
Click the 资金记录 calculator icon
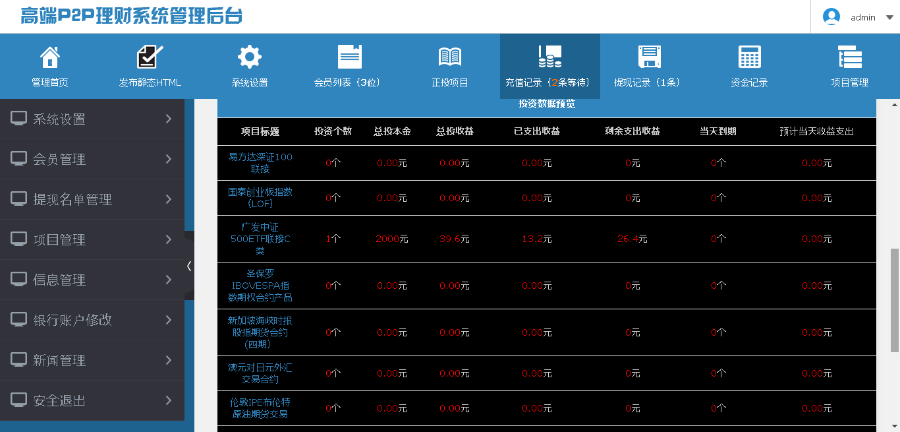[x=750, y=57]
